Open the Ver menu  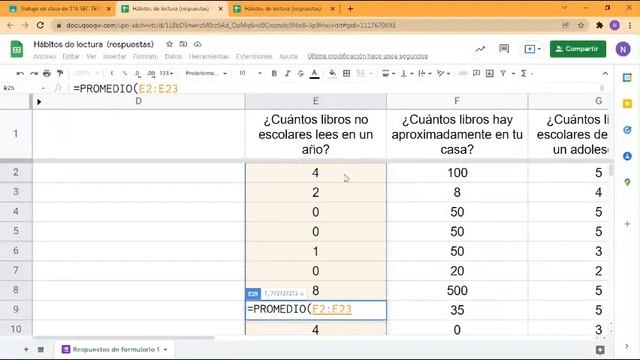pyautogui.click(x=91, y=56)
